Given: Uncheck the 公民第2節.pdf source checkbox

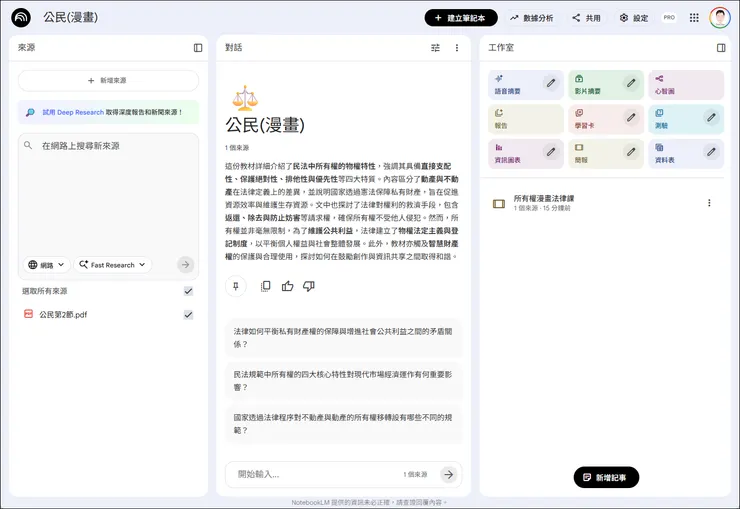Looking at the screenshot, I should tap(188, 315).
